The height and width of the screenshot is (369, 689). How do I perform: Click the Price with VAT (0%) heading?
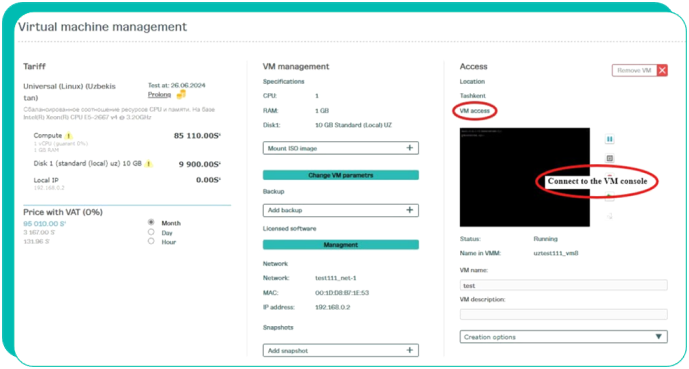click(63, 212)
